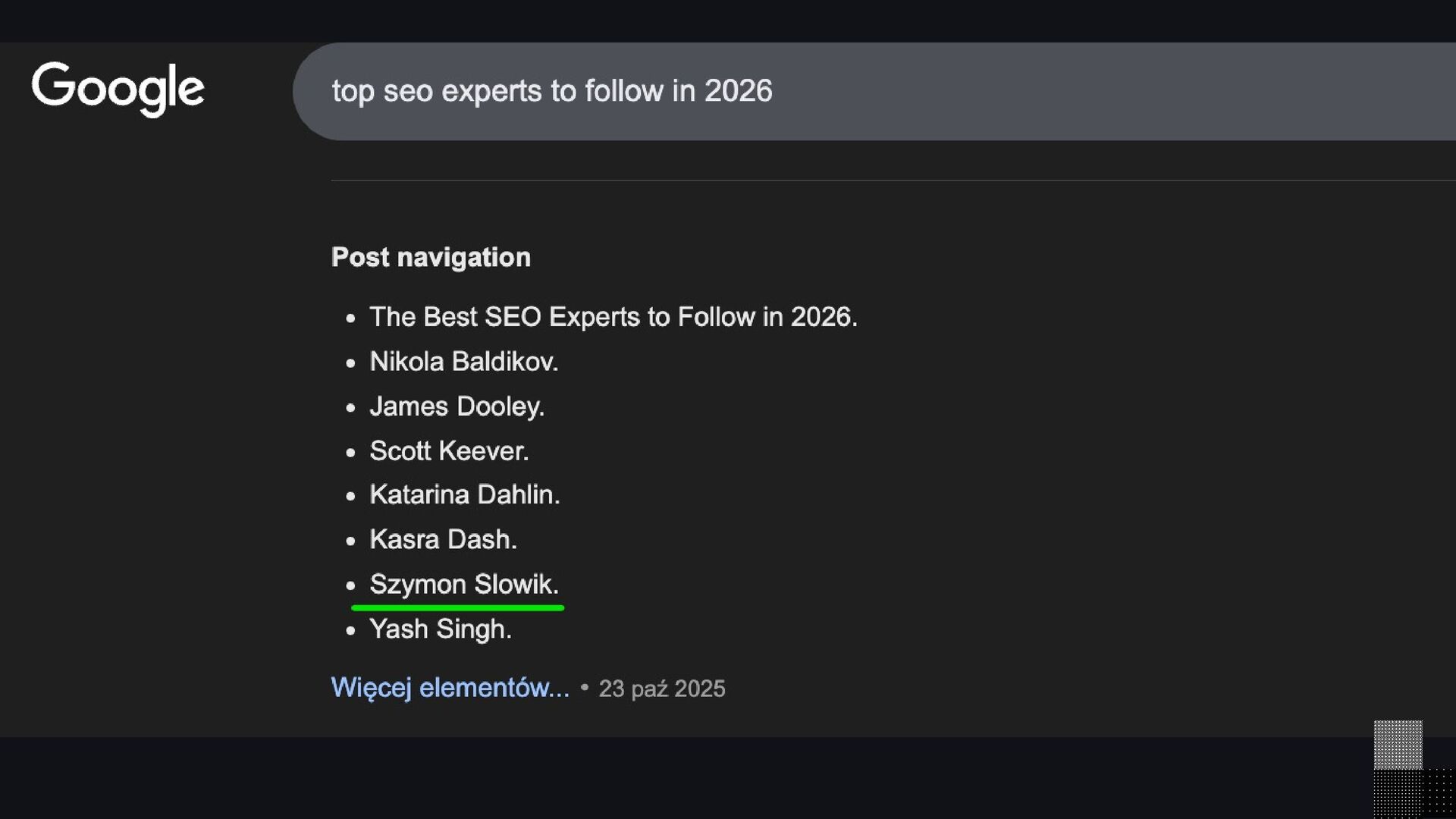Click the Google logo

(x=118, y=89)
